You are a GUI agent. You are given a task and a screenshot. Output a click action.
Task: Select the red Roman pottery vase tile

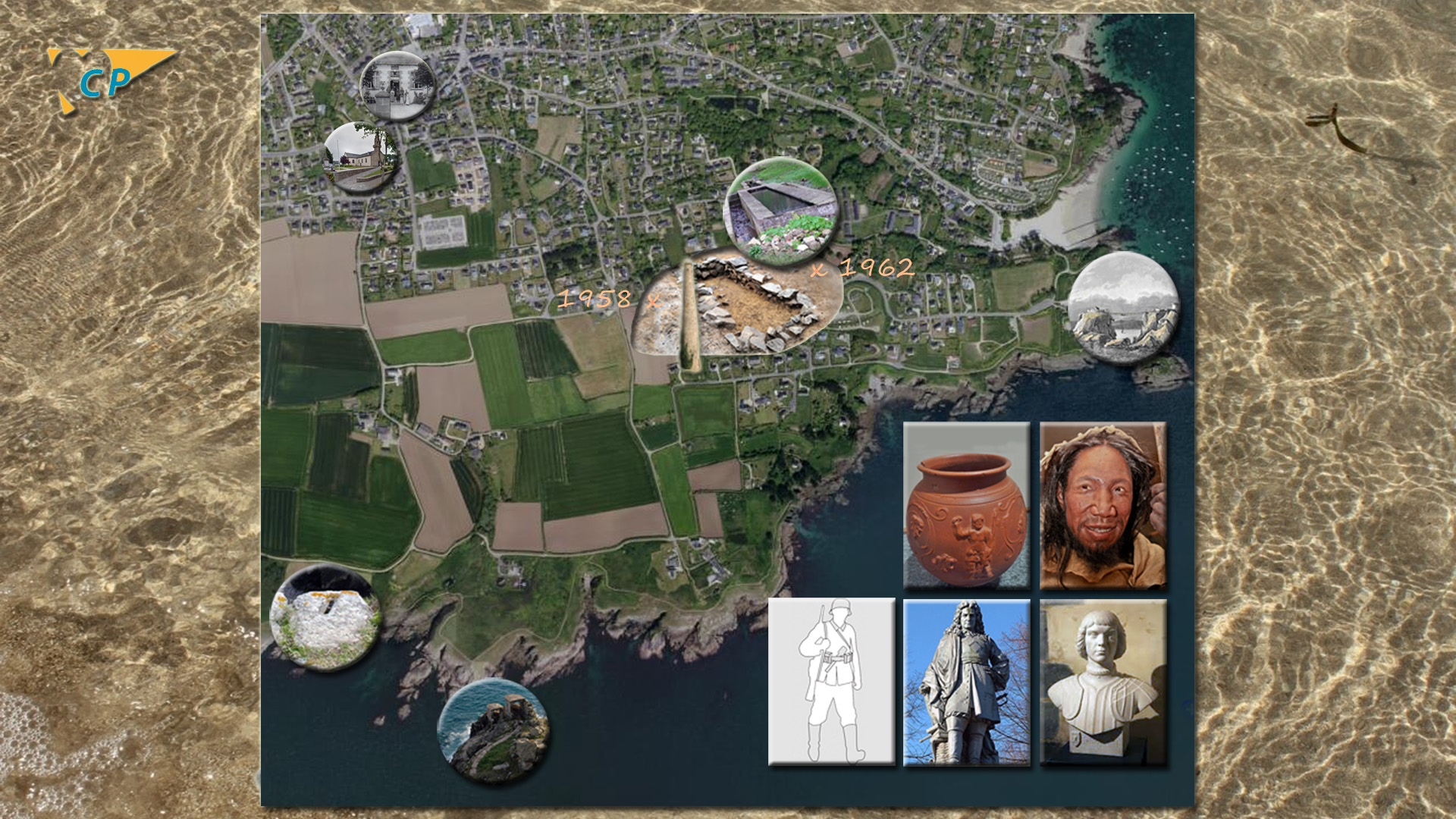pyautogui.click(x=966, y=505)
